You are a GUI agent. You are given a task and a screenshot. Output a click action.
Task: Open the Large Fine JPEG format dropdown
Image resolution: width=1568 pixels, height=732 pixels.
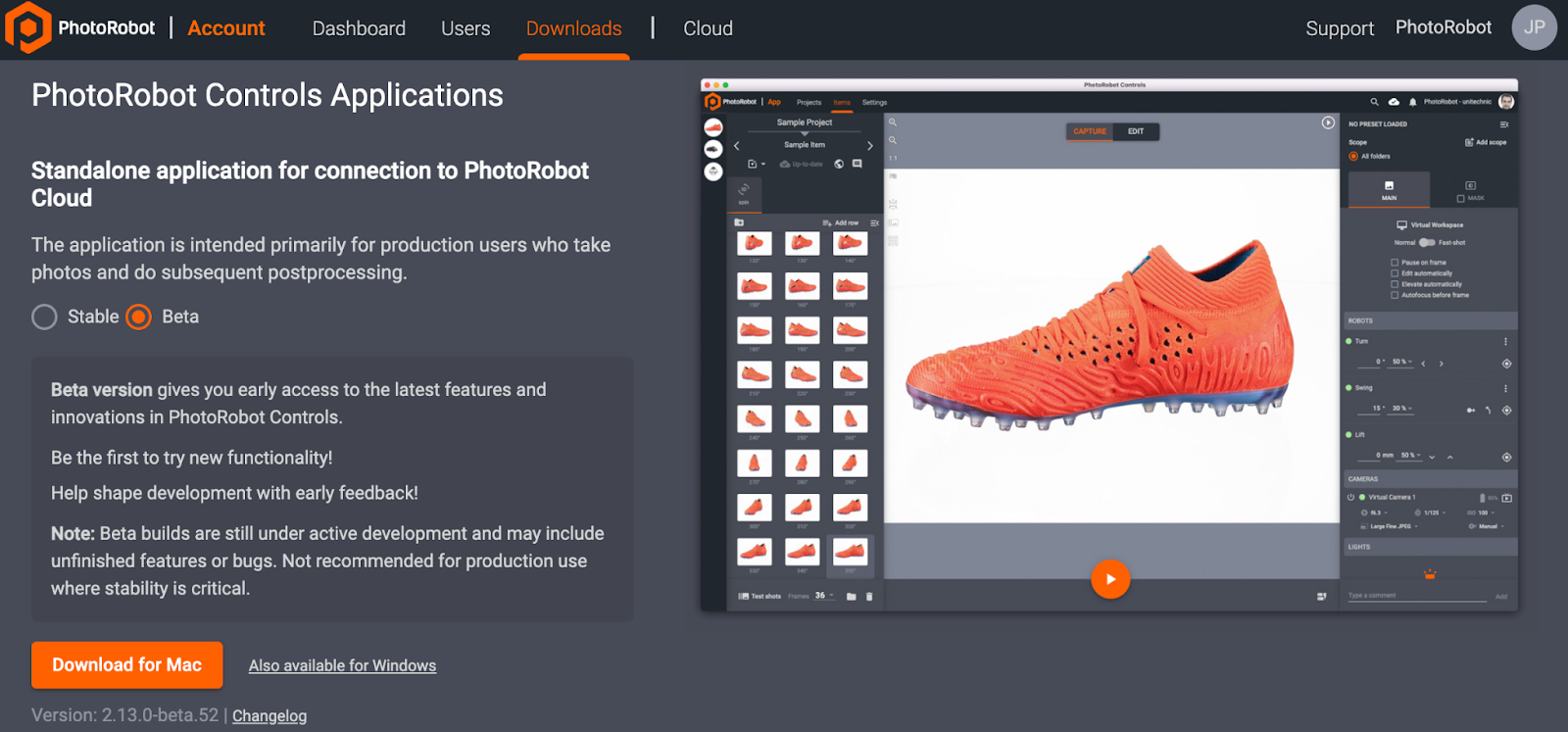(1393, 526)
